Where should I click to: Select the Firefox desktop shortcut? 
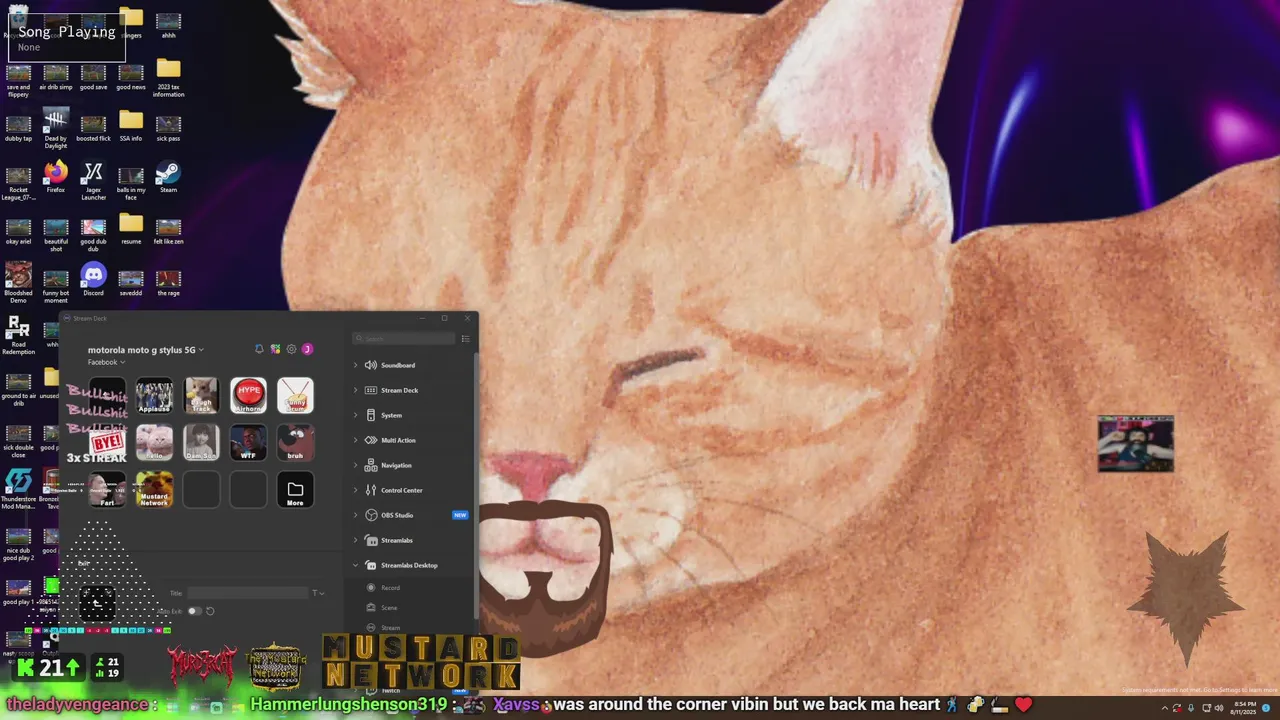pos(56,178)
